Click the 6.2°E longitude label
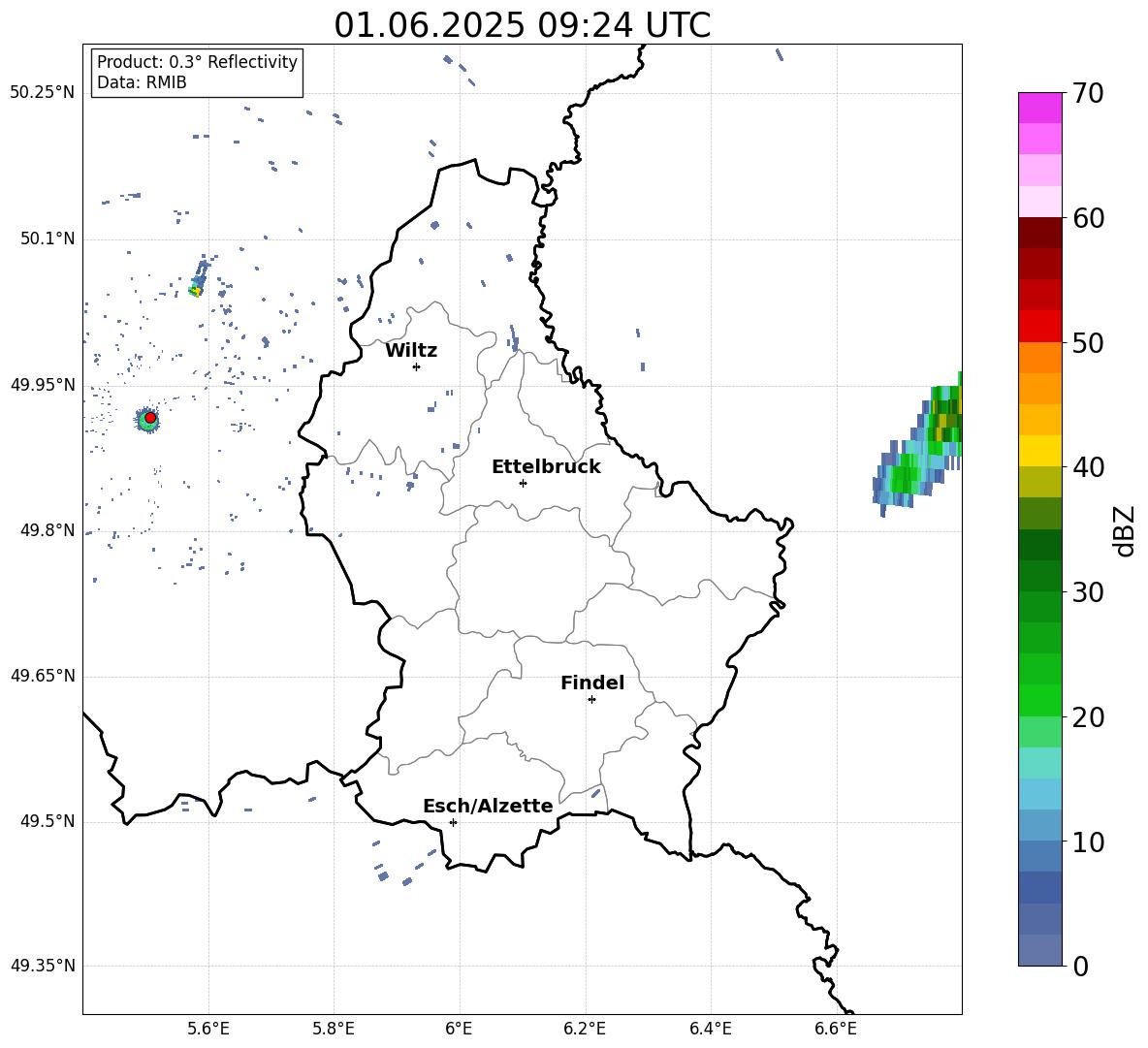This screenshot has height=1048, width=1148. [x=585, y=1029]
